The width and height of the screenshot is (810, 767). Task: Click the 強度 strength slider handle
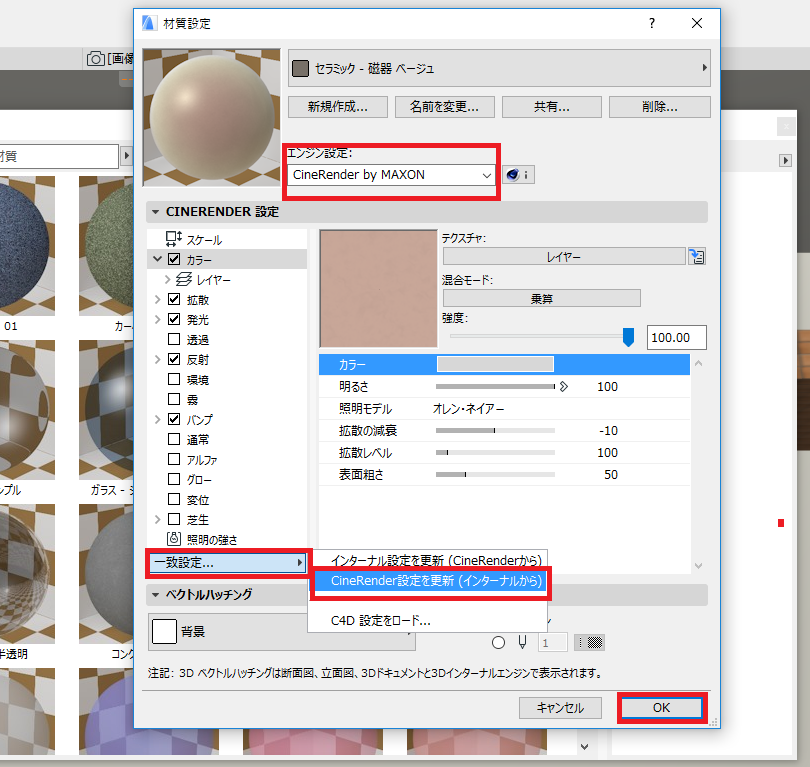tap(628, 337)
